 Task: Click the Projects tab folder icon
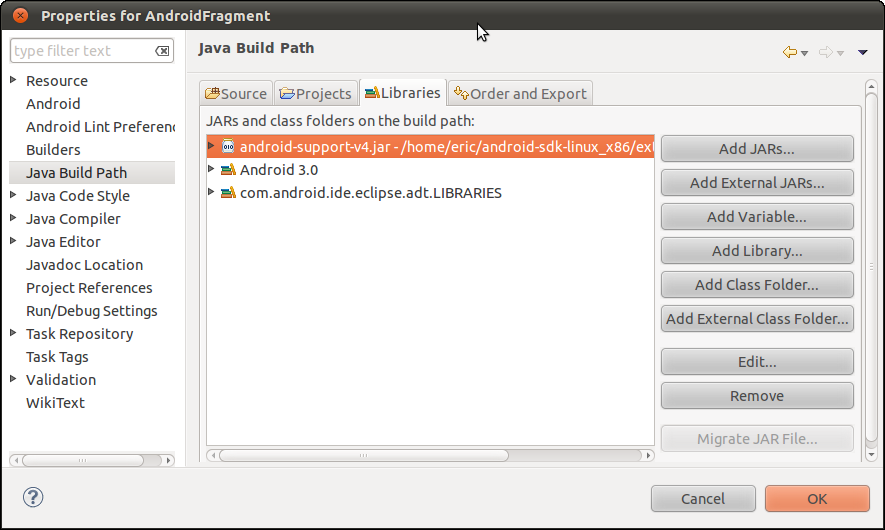287,93
